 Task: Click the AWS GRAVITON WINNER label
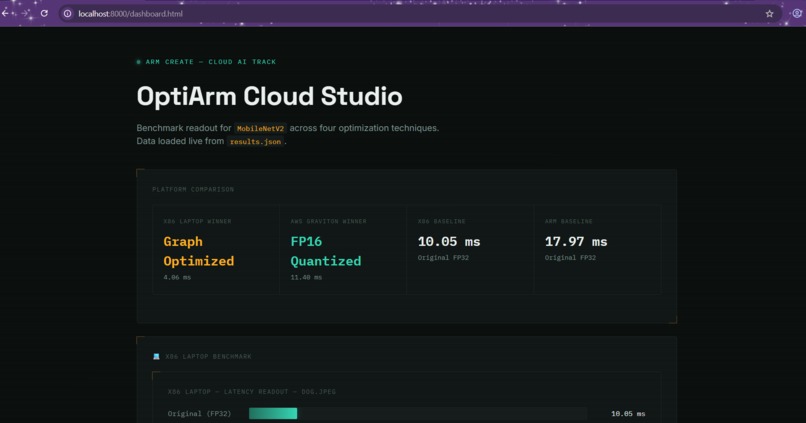tap(328, 222)
